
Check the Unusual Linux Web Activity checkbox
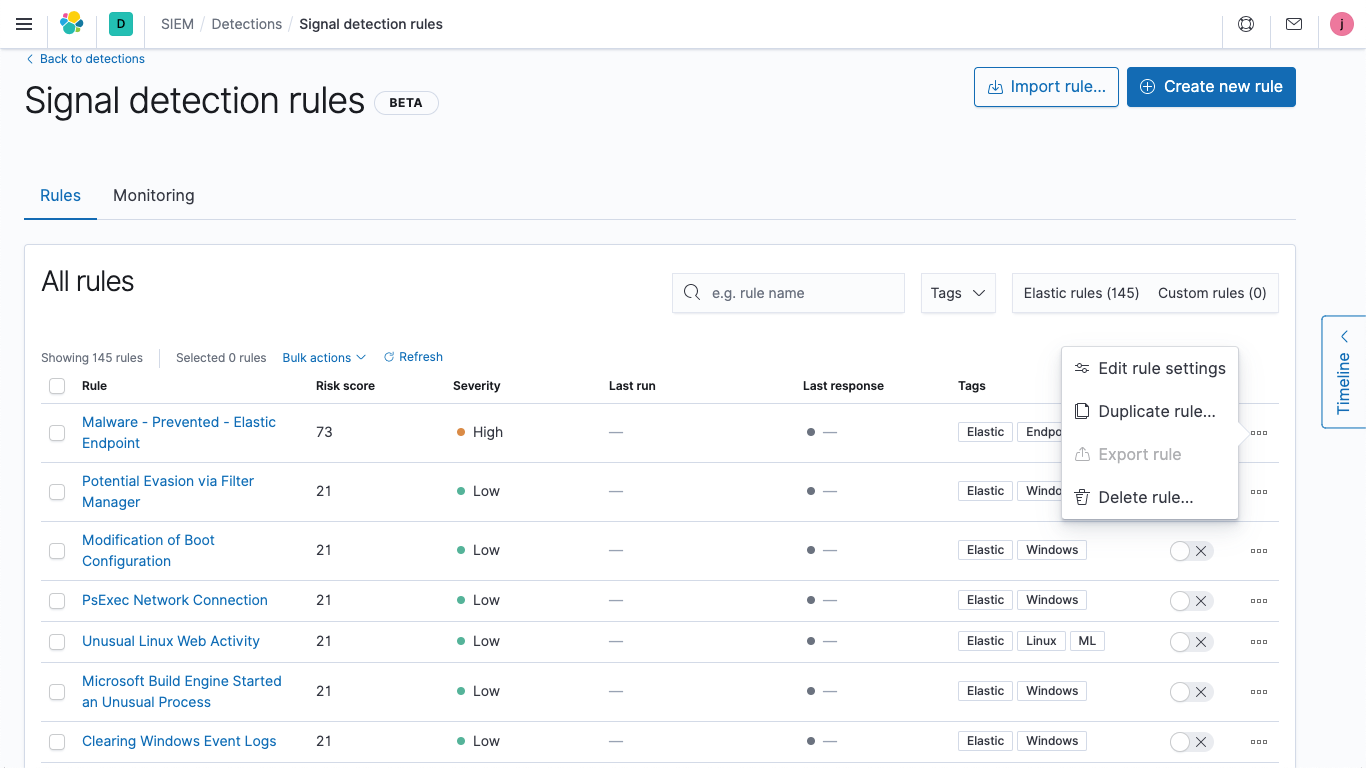point(57,642)
